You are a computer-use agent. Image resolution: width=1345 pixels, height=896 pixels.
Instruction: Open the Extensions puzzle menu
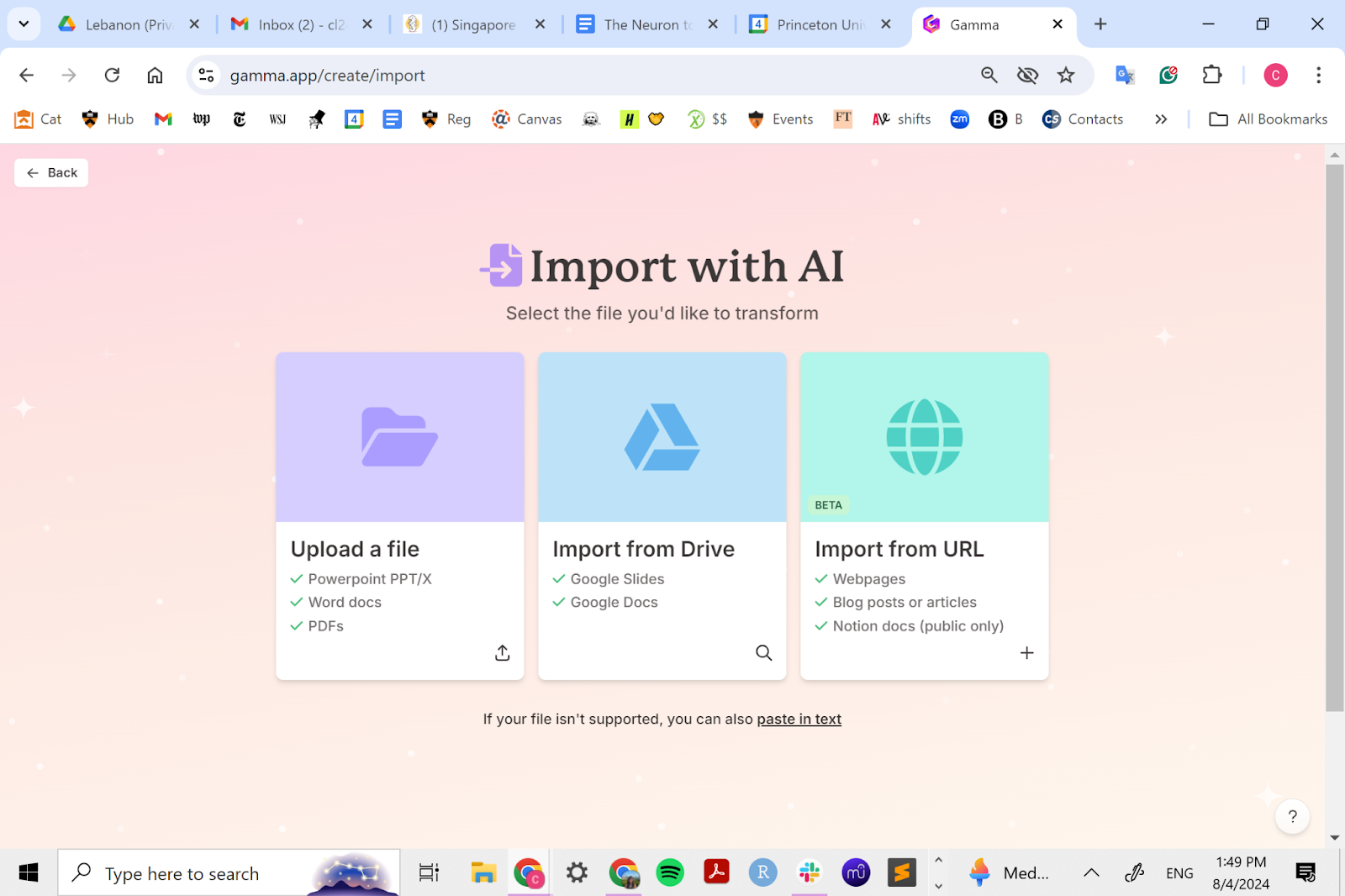click(x=1212, y=76)
